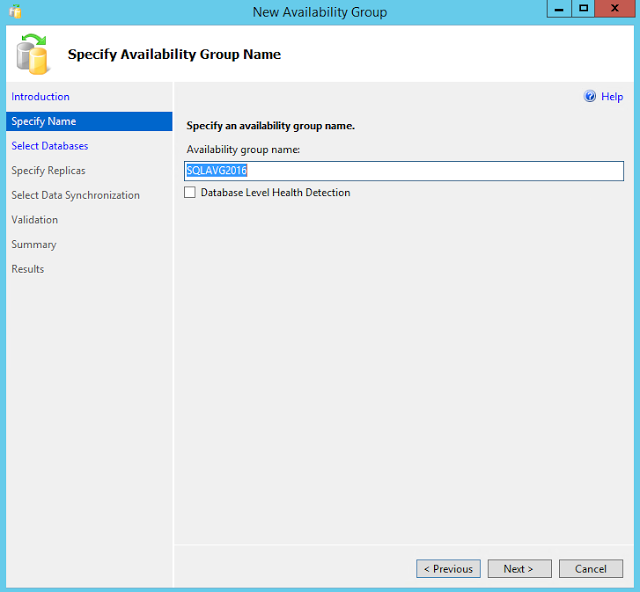Enable Database Level Health Detection checkbox
This screenshot has height=592, width=640.
tap(190, 192)
